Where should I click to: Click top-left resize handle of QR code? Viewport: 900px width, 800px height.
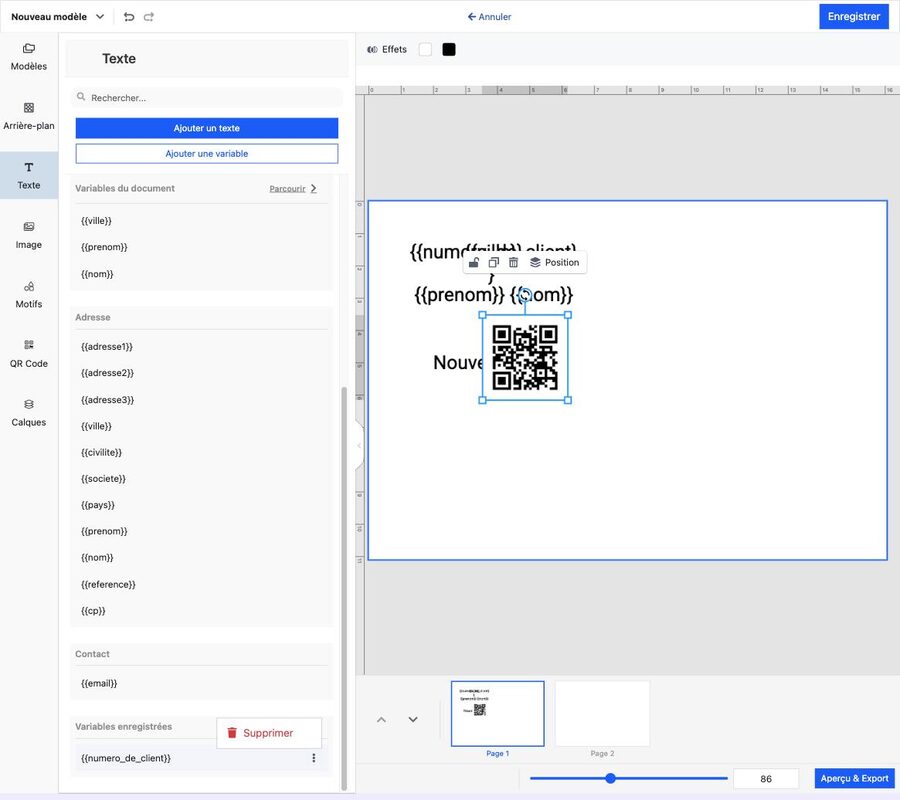tap(483, 315)
